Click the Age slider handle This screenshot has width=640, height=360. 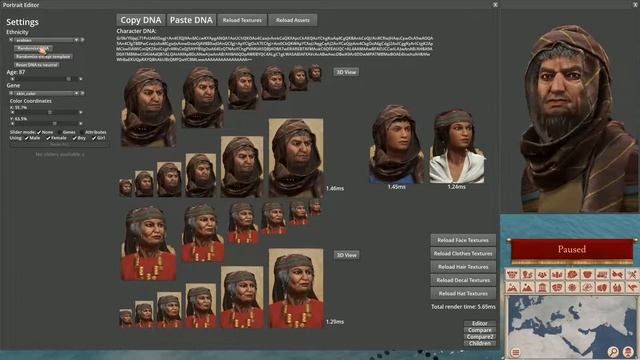[69, 79]
